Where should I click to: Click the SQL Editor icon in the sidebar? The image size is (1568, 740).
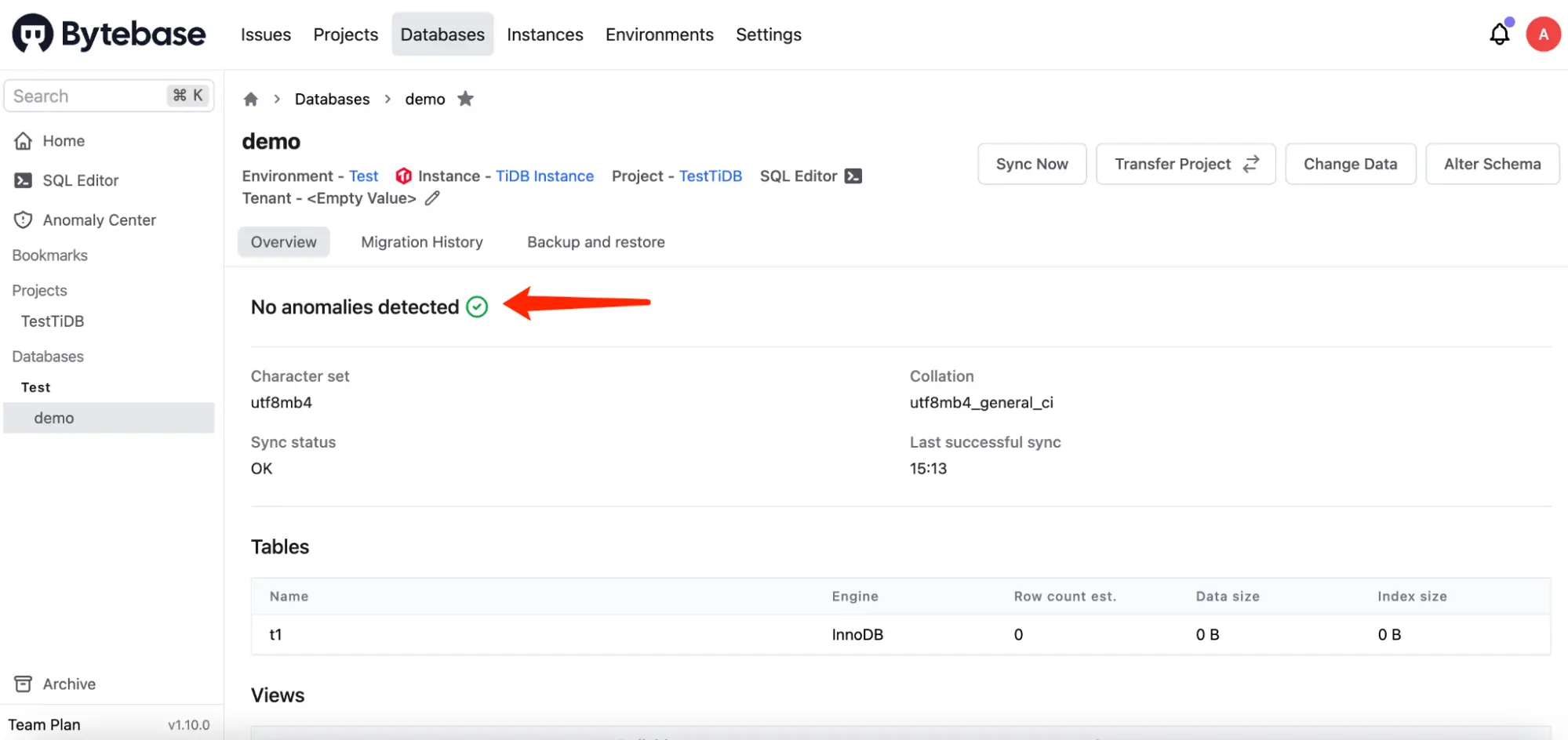tap(24, 180)
